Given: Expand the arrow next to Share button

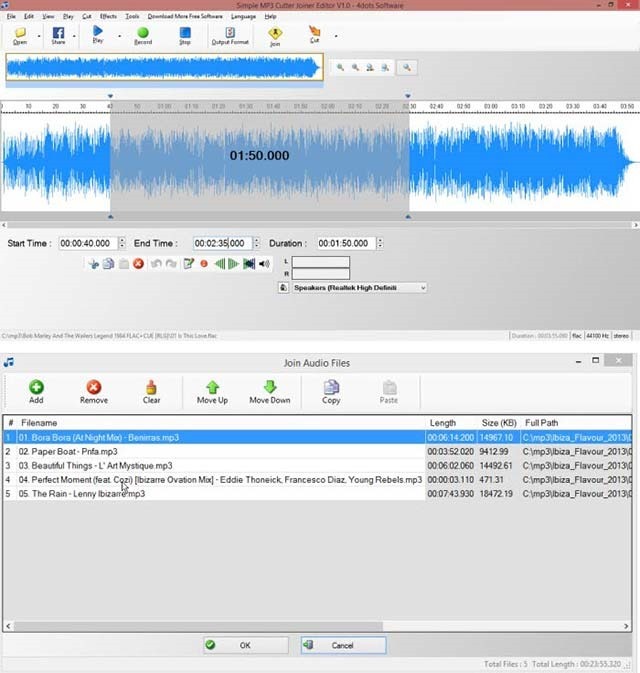Looking at the screenshot, I should click(x=74, y=36).
